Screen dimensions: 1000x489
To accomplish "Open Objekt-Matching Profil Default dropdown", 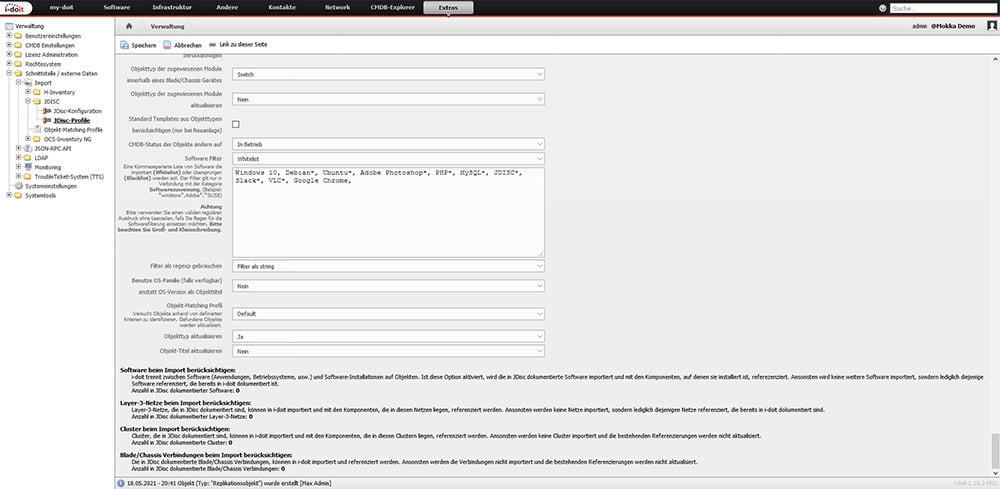I will [388, 314].
